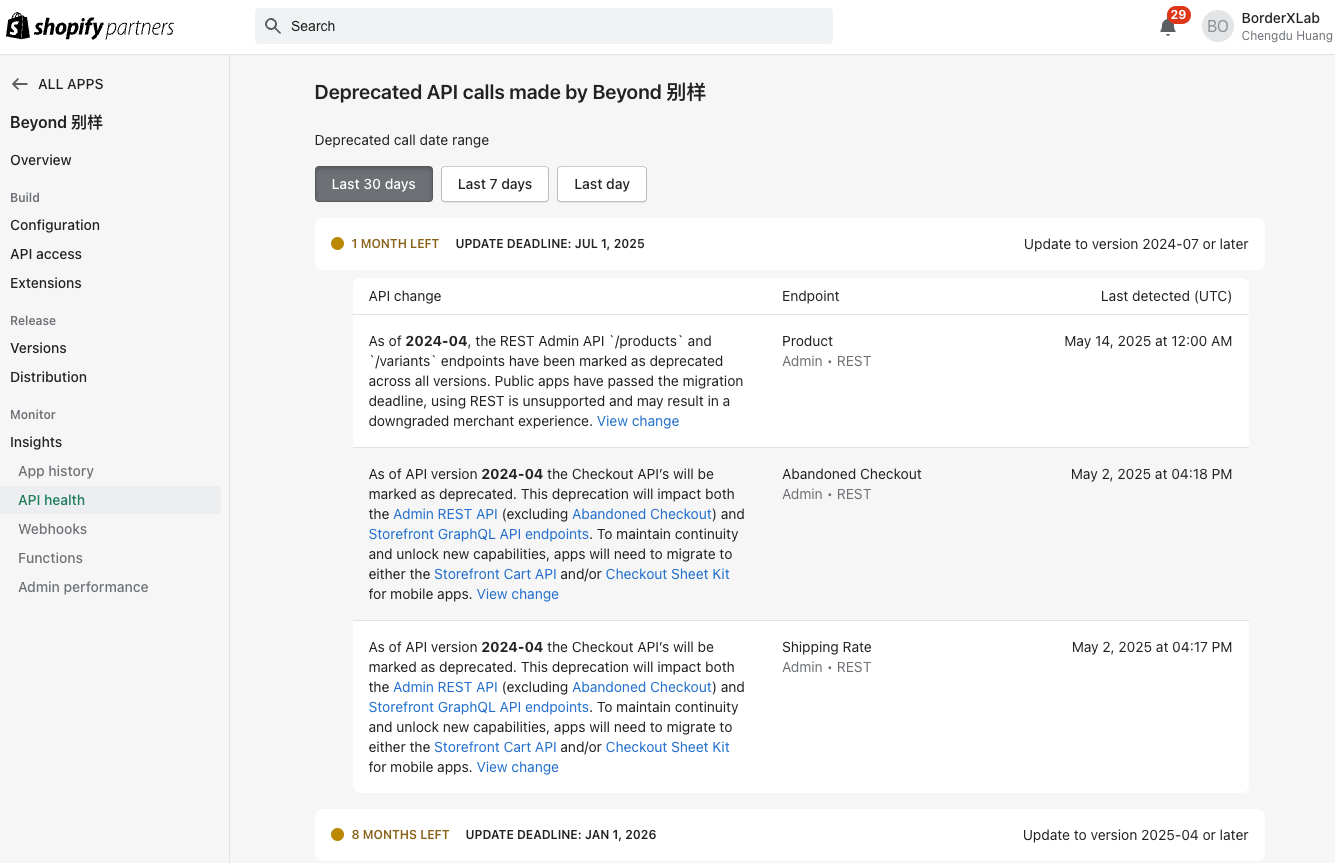This screenshot has height=863, width=1335.
Task: Click the search magnifier icon
Action: coord(273,26)
